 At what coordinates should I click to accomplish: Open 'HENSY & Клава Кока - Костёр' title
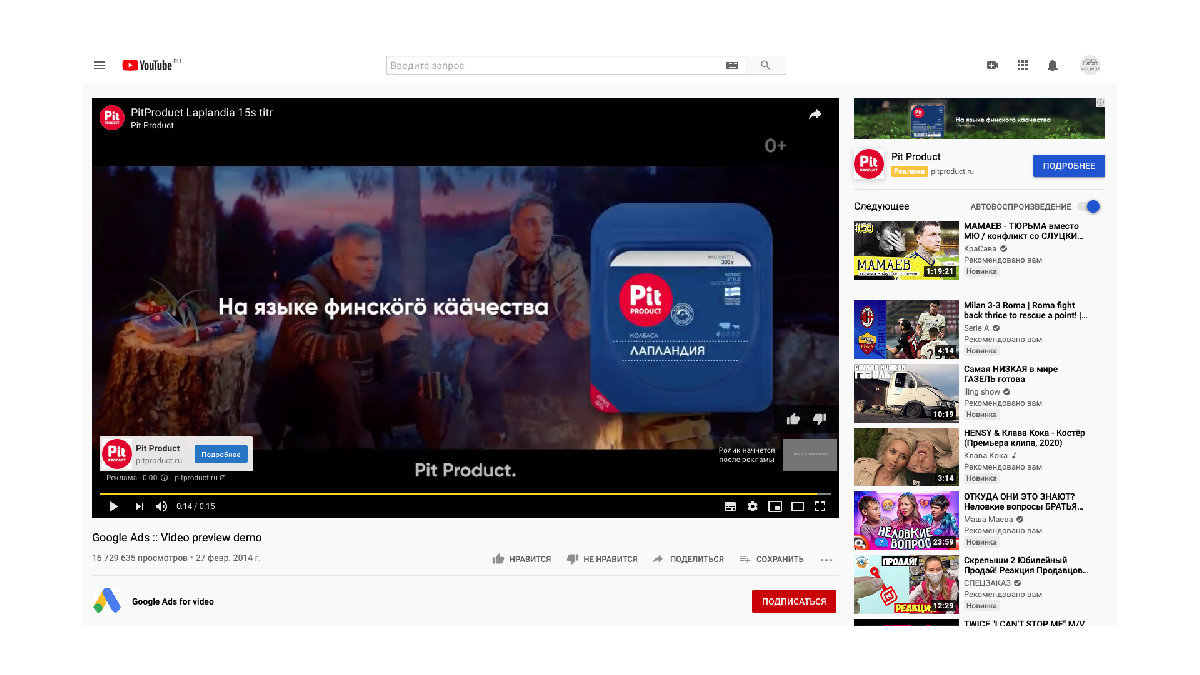coord(1024,438)
